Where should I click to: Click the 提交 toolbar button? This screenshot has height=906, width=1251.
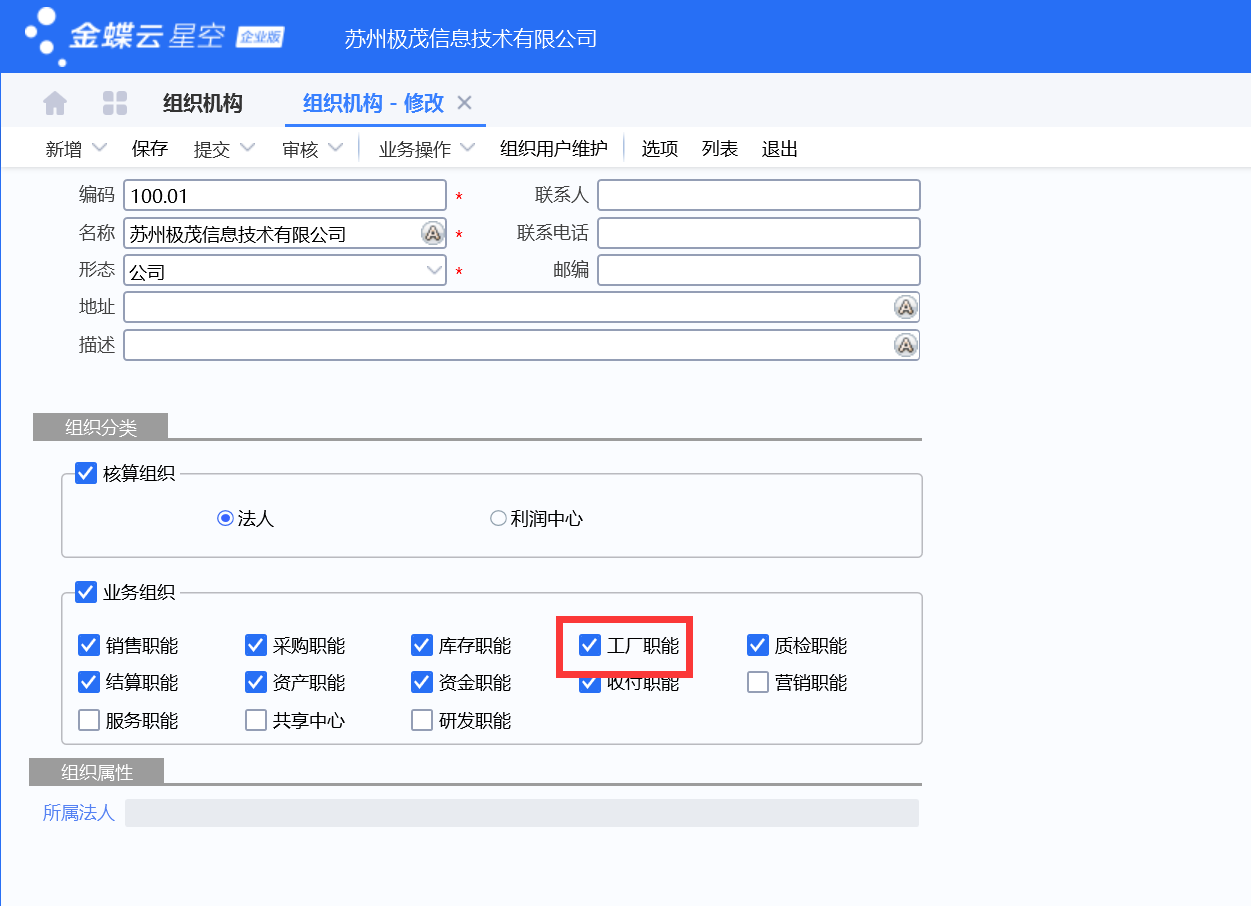pyautogui.click(x=212, y=149)
